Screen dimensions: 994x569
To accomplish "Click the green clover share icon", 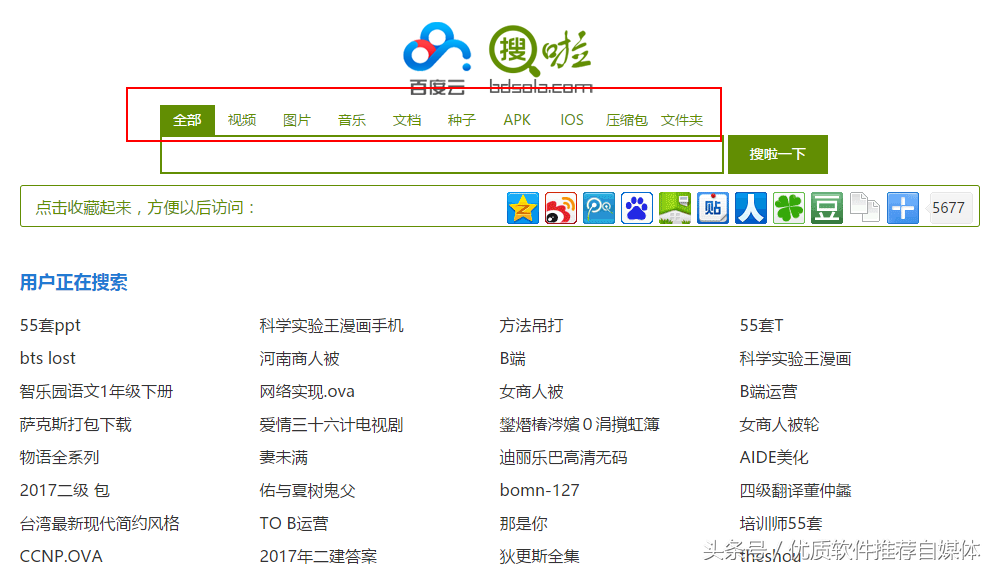I will coord(789,208).
